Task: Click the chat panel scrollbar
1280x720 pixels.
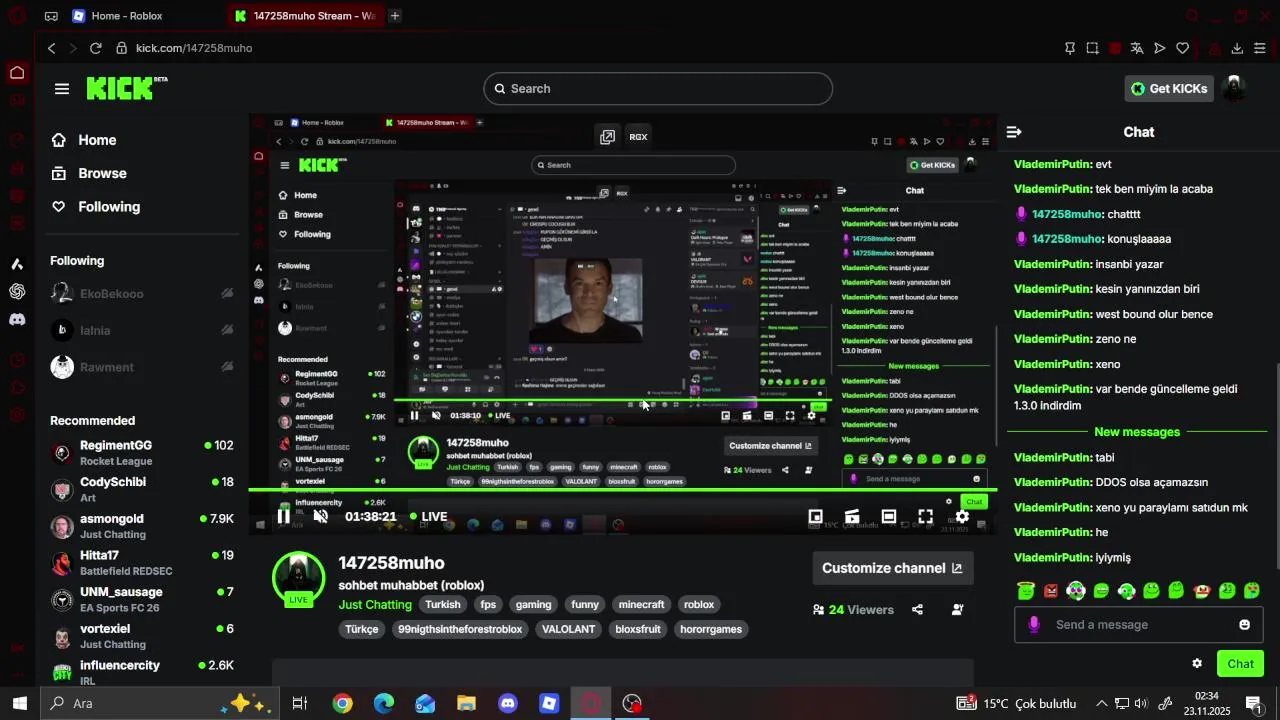Action: point(1275,465)
